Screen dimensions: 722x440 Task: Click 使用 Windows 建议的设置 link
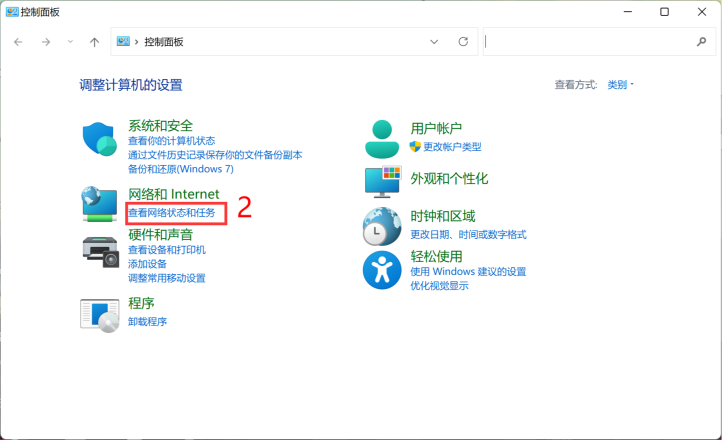click(x=468, y=271)
